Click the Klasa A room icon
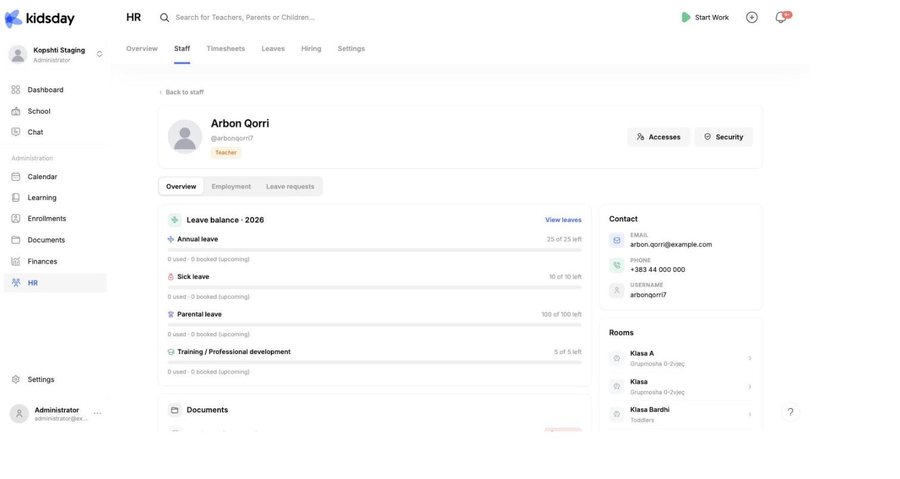Screen dimensions: 900x479 [x=616, y=358]
